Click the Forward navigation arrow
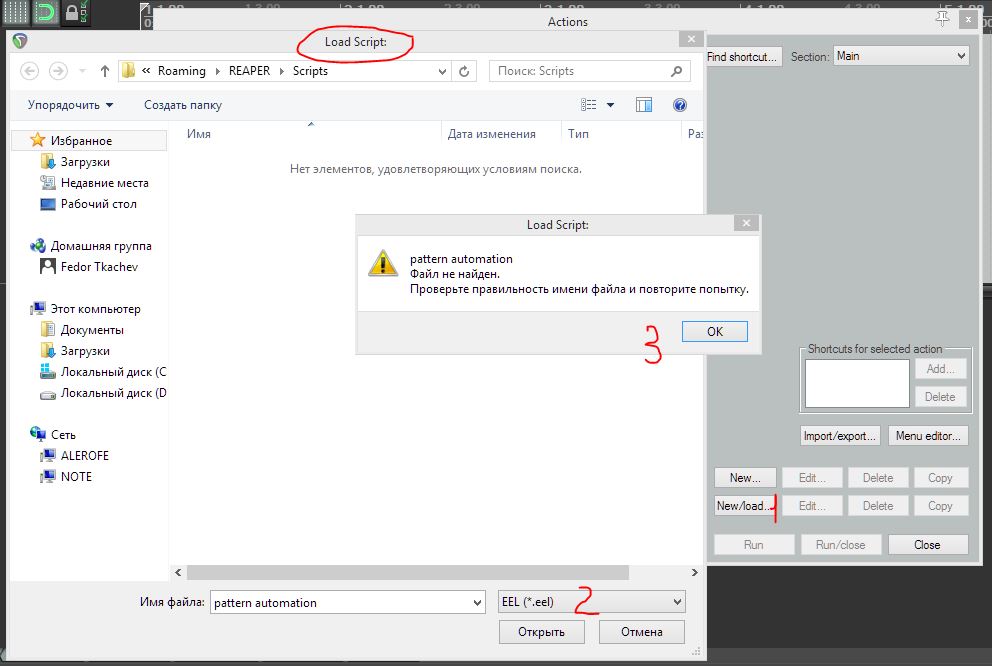The width and height of the screenshot is (992, 666). [x=58, y=71]
